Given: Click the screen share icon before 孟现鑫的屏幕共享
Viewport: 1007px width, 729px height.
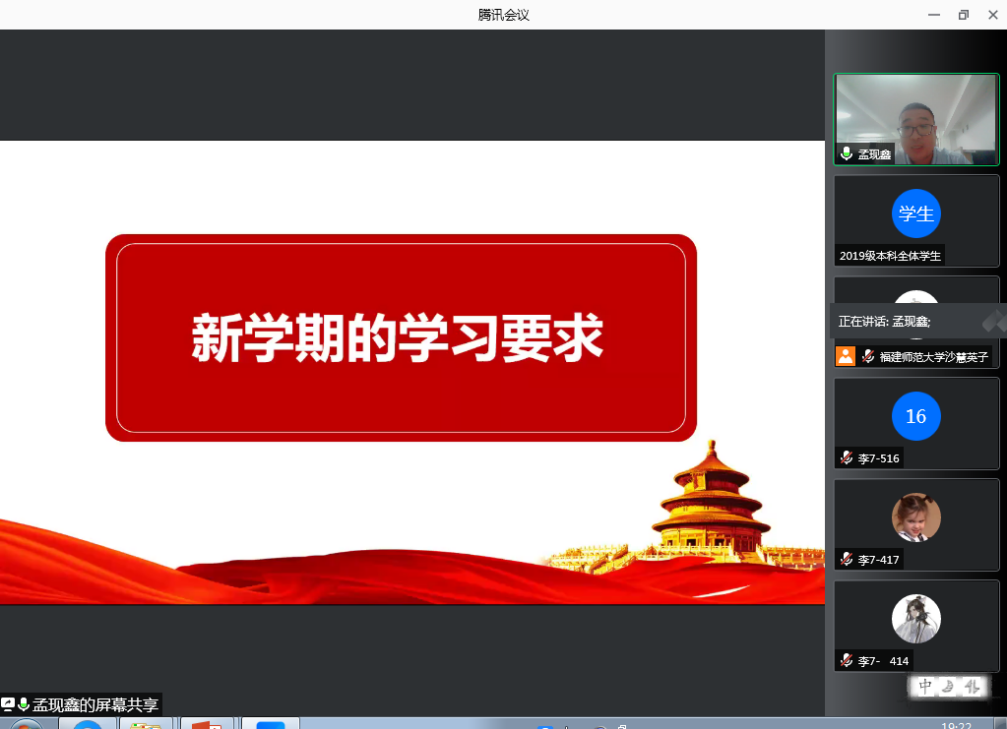Looking at the screenshot, I should coord(8,705).
